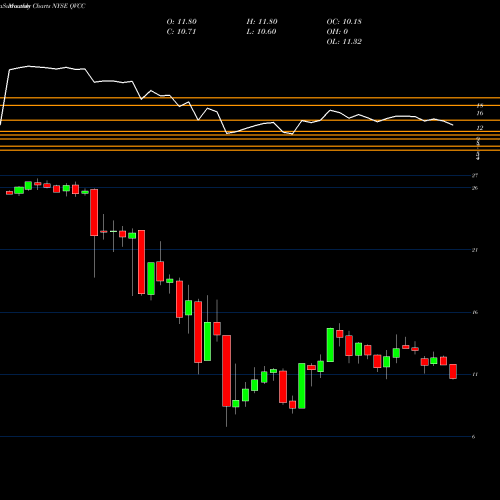Click the 12 label on the upper indicator axis
Screen dimensions: 500x500
click(x=480, y=128)
